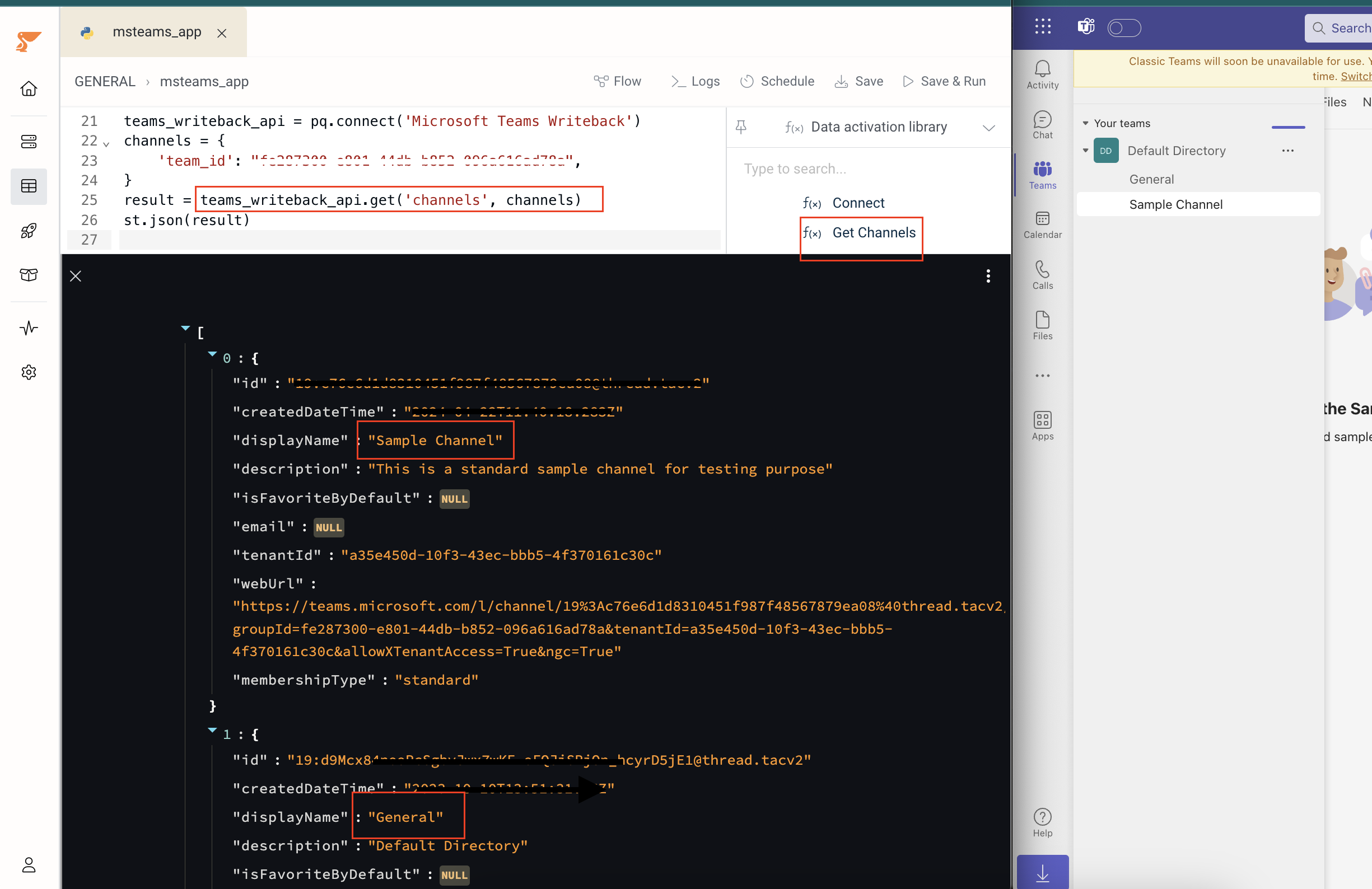Open the Flow view
Screen dimensions: 1372x889
pos(617,81)
